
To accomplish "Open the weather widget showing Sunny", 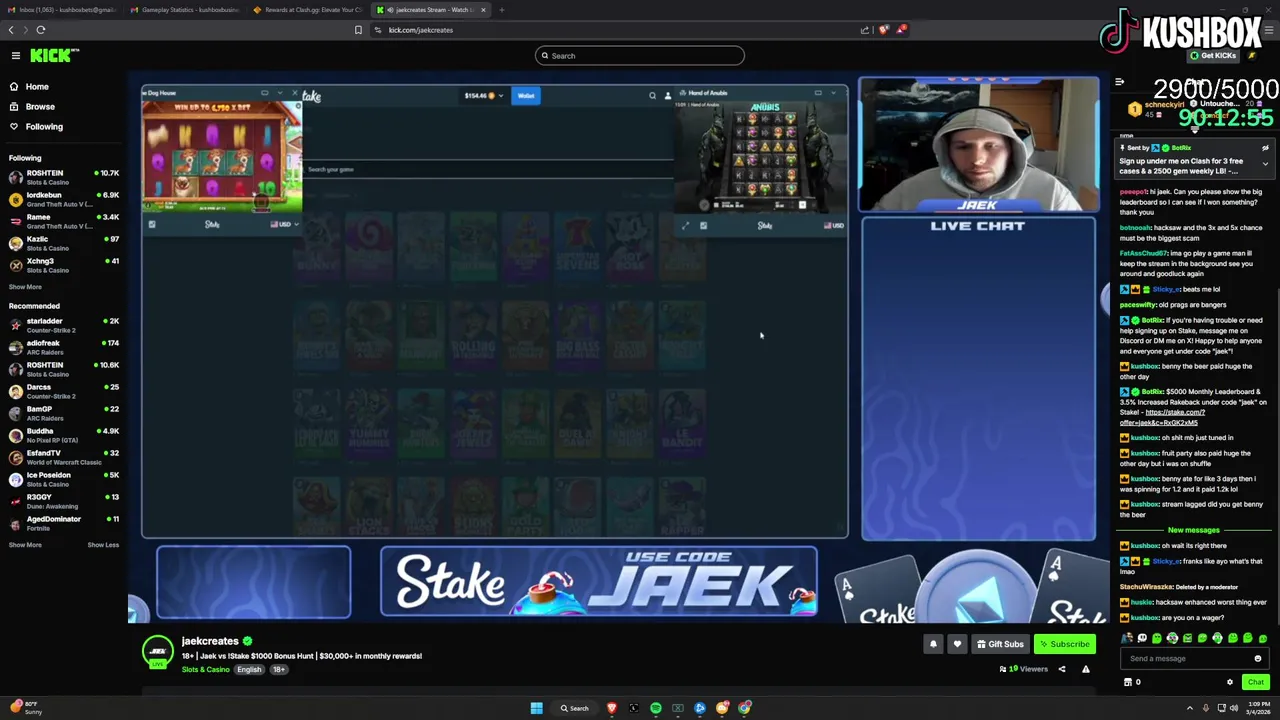I will pyautogui.click(x=26, y=708).
